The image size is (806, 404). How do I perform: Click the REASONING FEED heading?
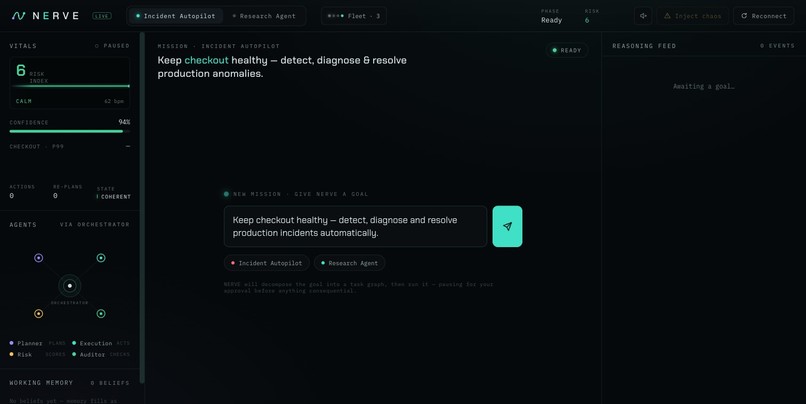click(644, 46)
